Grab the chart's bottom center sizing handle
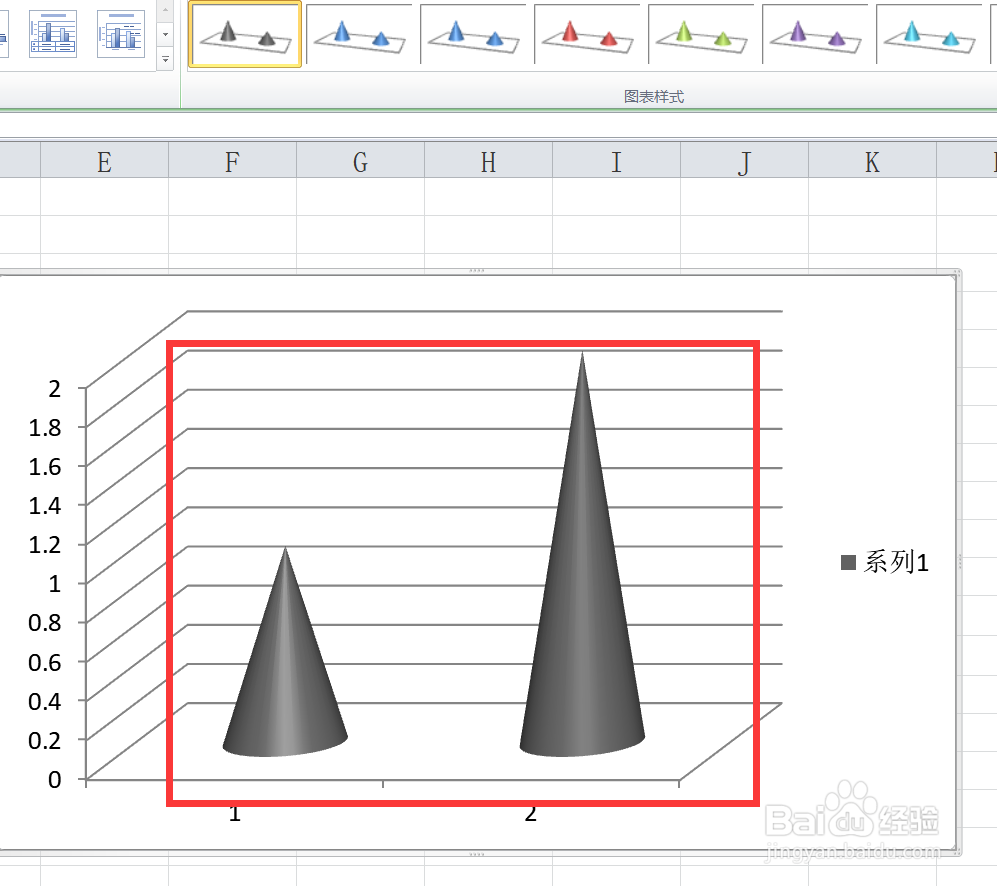The image size is (997, 886). click(x=477, y=854)
